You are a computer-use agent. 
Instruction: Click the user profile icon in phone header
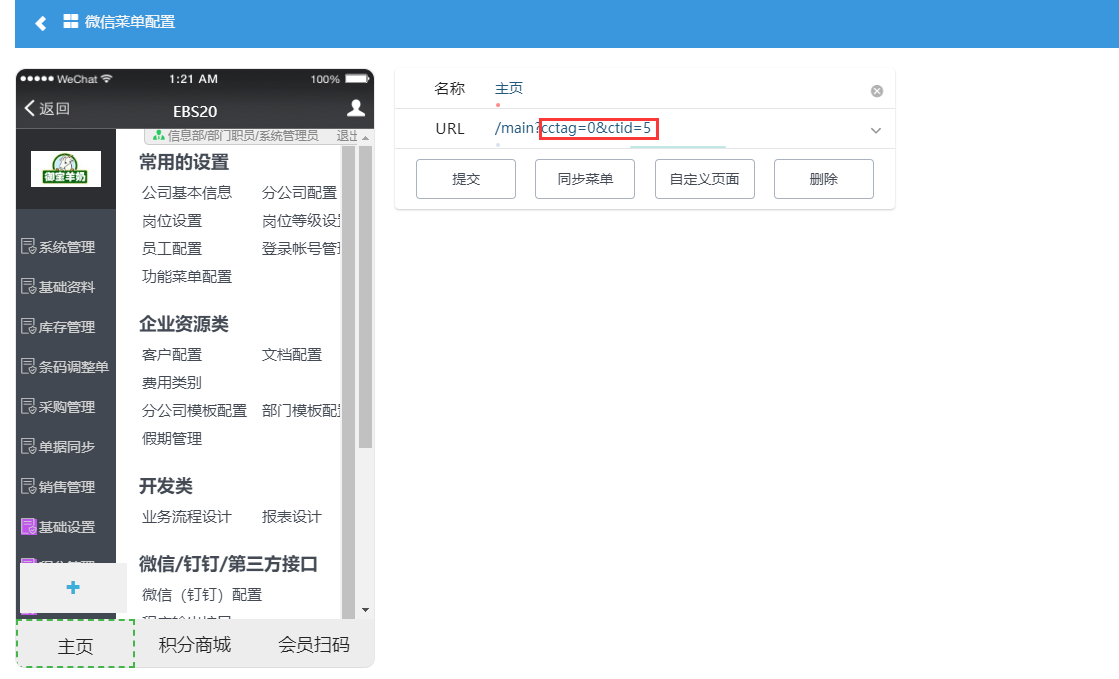(355, 109)
